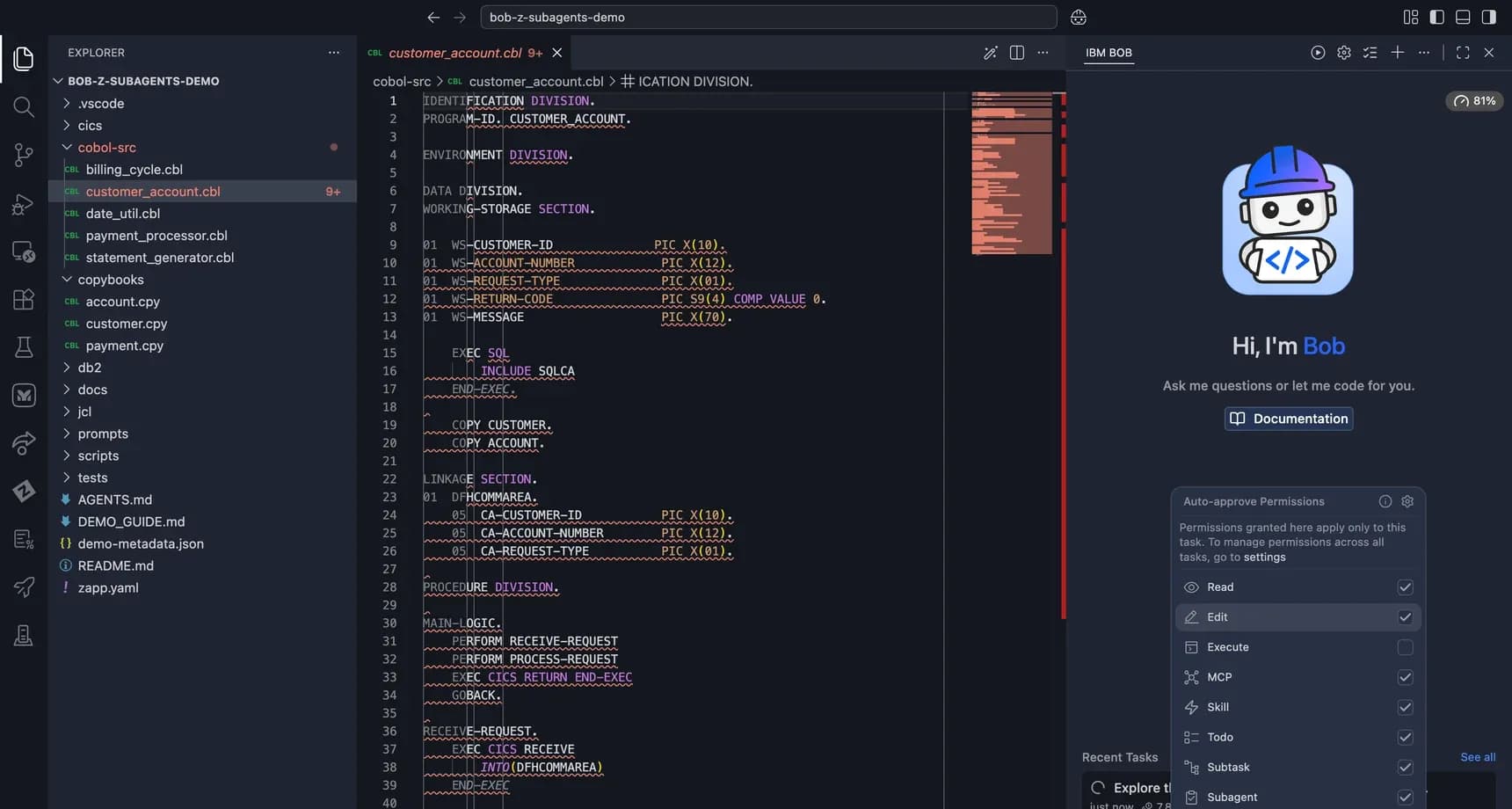The width and height of the screenshot is (1512, 809).
Task: Toggle the Skill permission checkbox
Action: [x=1405, y=707]
